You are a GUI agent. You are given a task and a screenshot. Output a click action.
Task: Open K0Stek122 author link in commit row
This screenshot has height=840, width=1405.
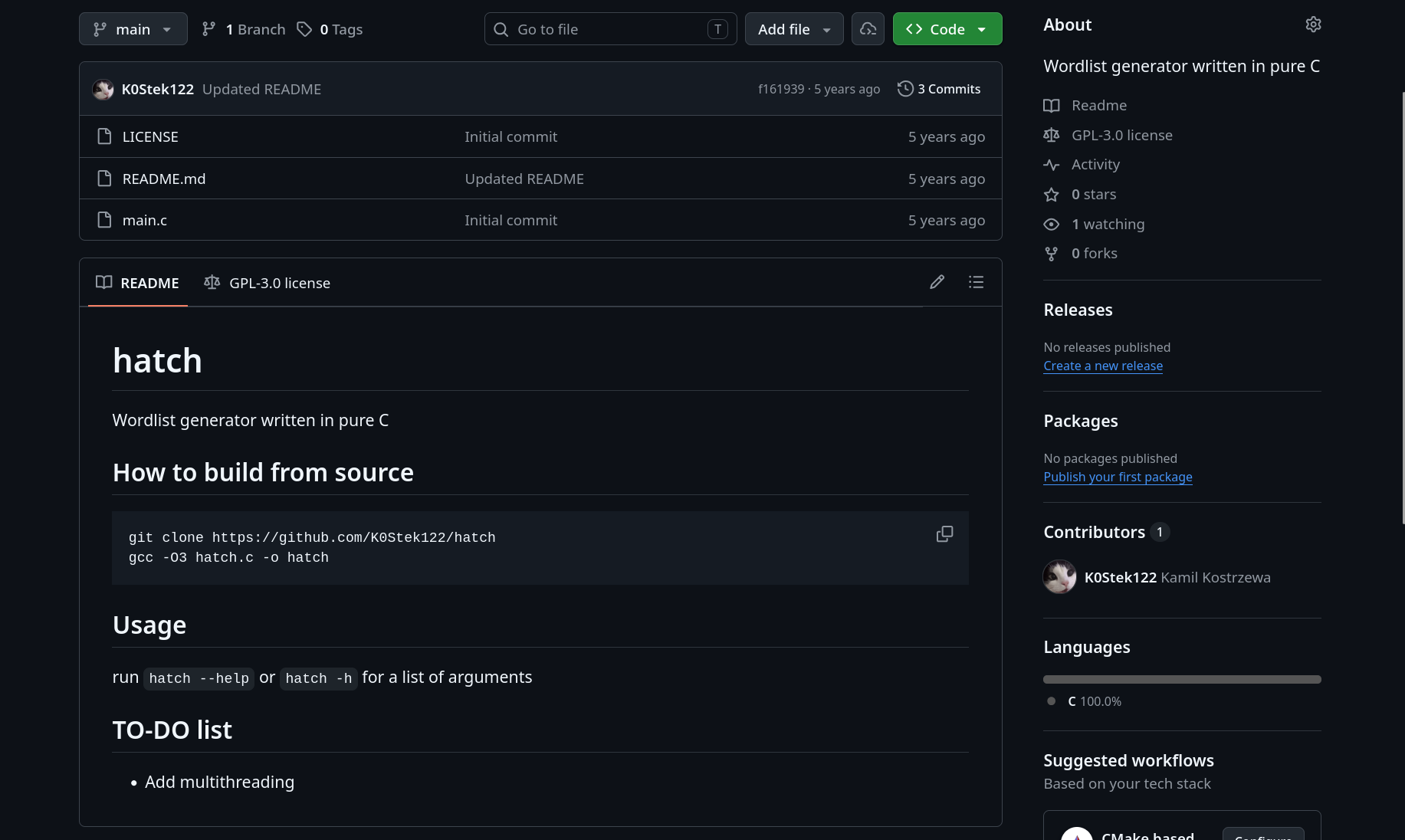point(158,89)
